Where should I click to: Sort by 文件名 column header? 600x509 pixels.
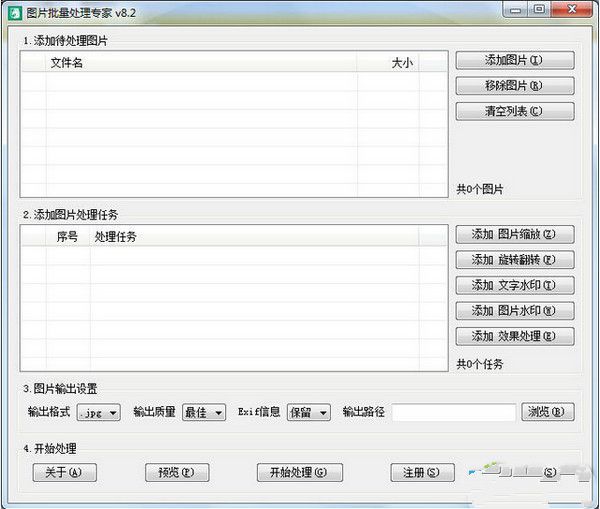202,62
